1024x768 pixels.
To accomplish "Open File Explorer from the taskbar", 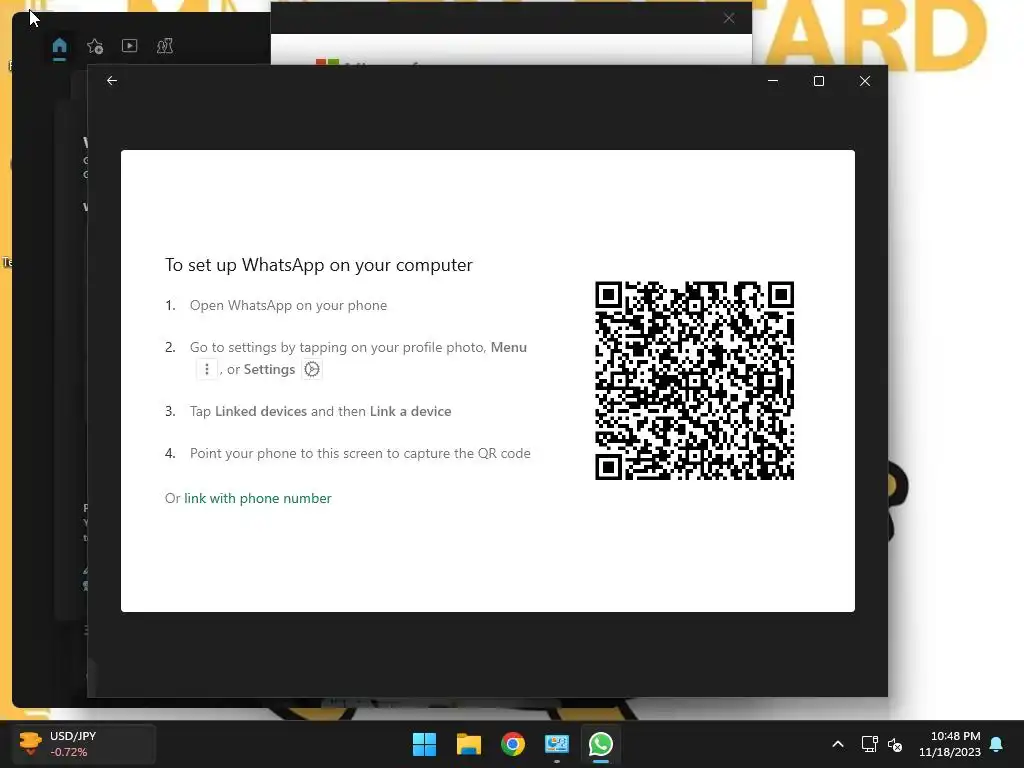I will coord(469,744).
